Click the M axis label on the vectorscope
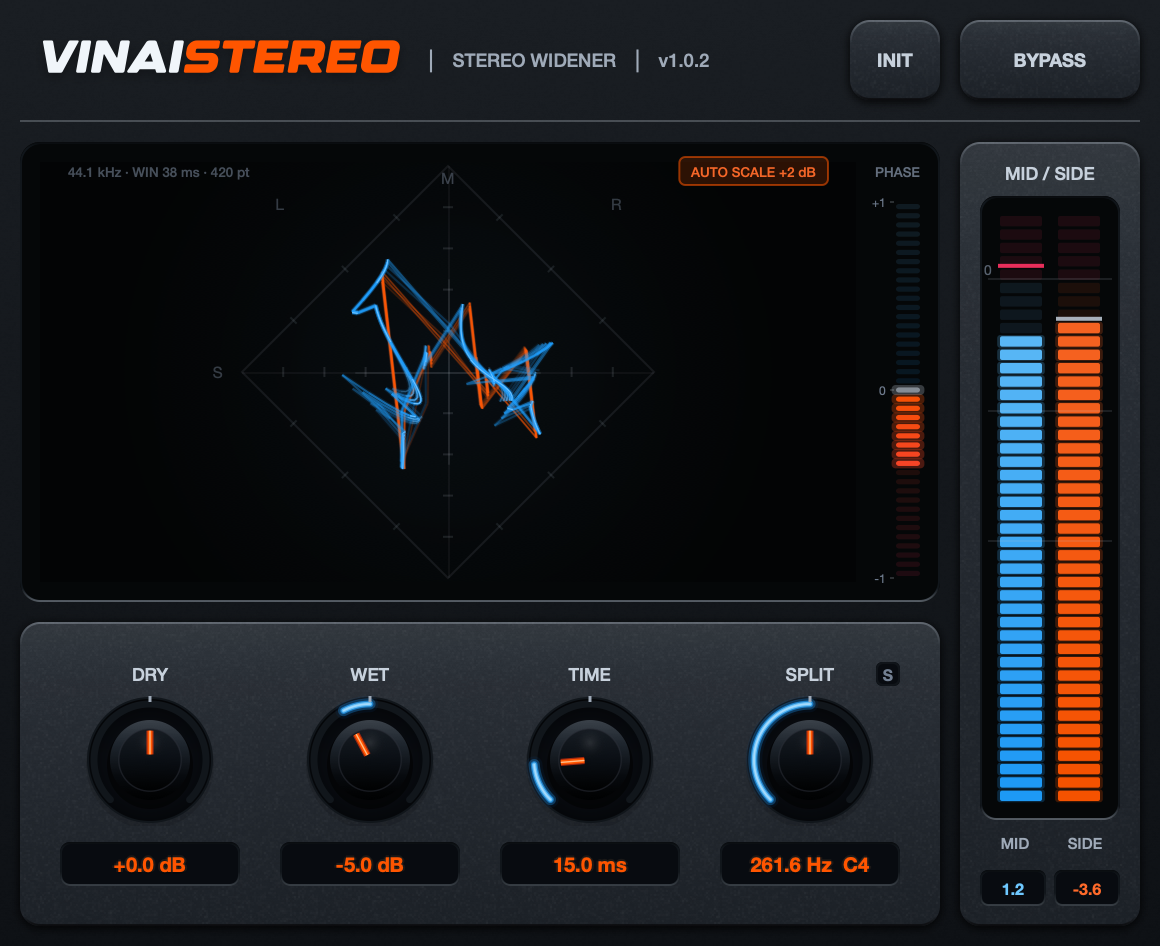The height and width of the screenshot is (946, 1160). pyautogui.click(x=448, y=179)
